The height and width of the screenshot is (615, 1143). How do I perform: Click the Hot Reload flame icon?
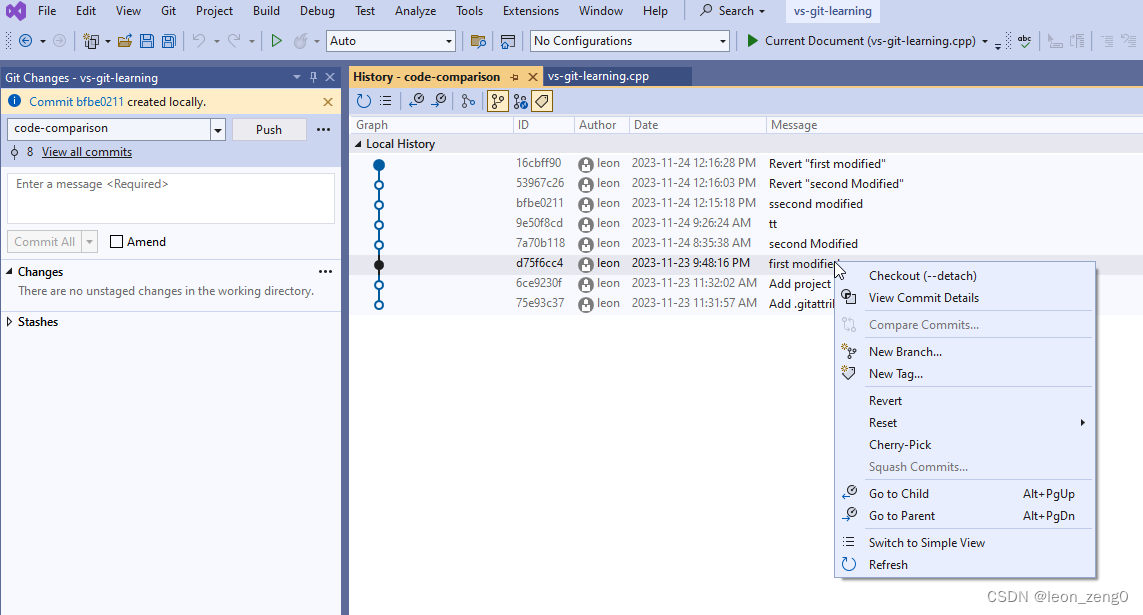point(300,41)
